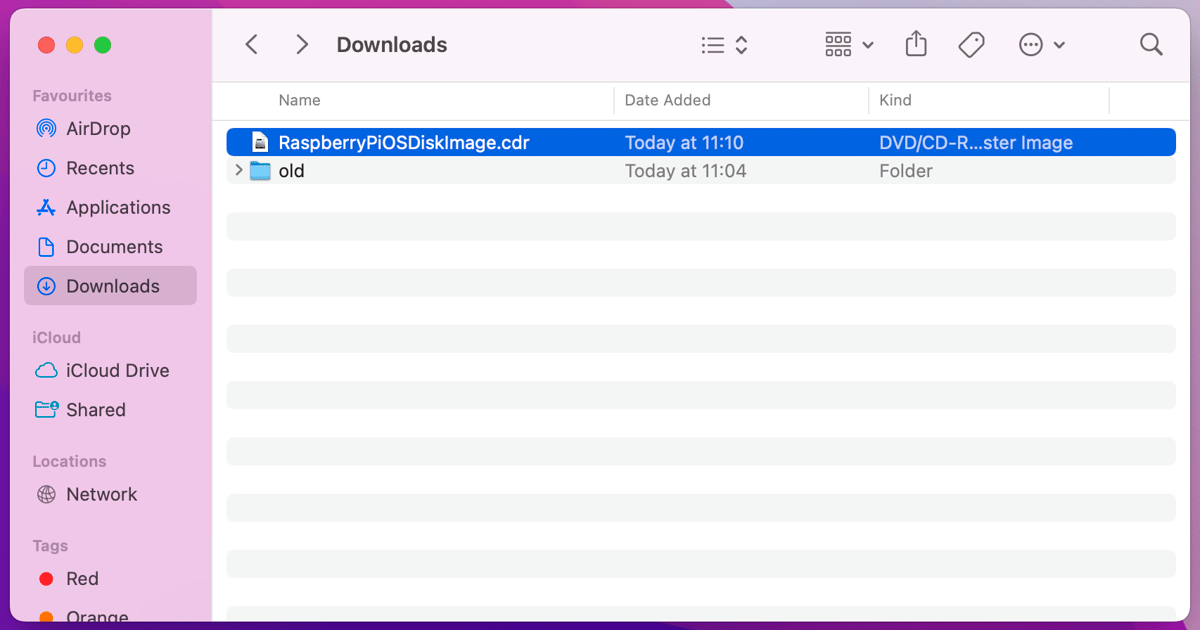Open AirDrop in the sidebar

pyautogui.click(x=110, y=129)
